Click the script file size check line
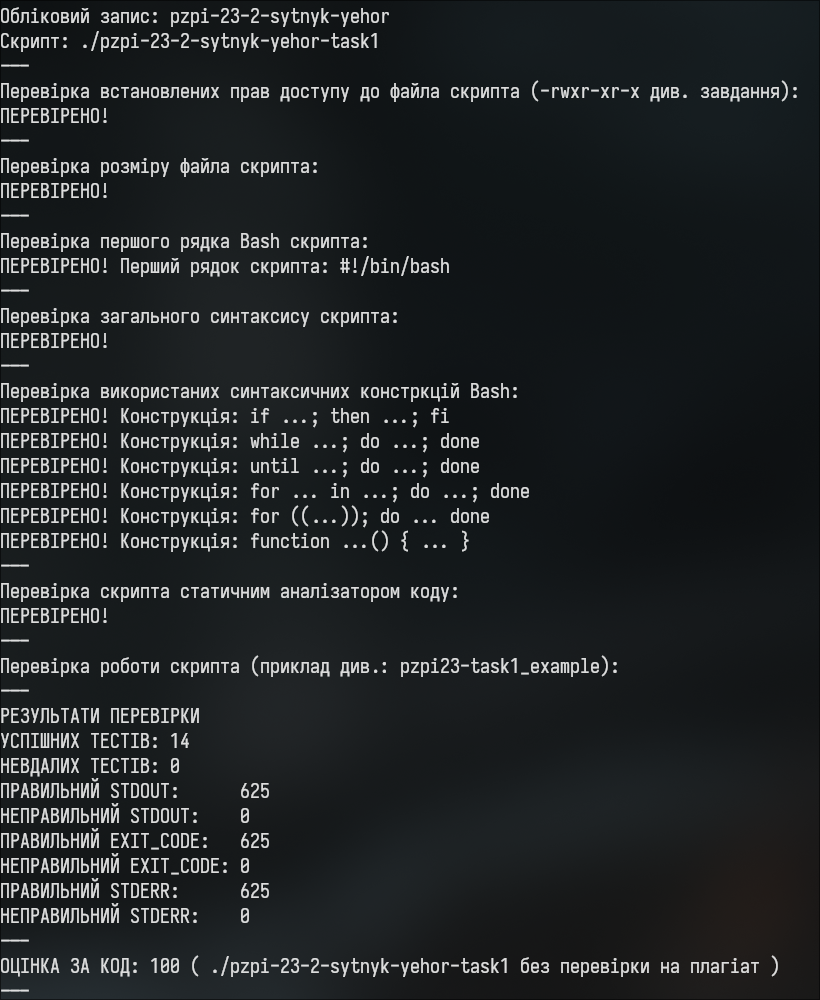Screen dimensions: 820x1000 pyautogui.click(x=159, y=167)
